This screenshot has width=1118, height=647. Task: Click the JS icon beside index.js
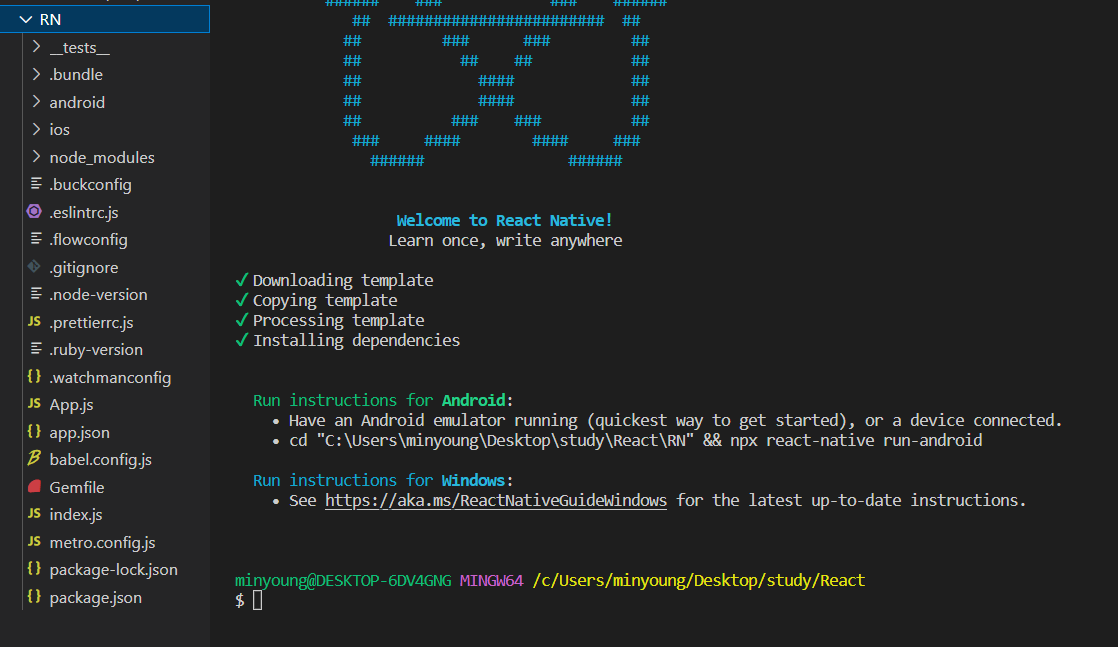pyautogui.click(x=34, y=514)
